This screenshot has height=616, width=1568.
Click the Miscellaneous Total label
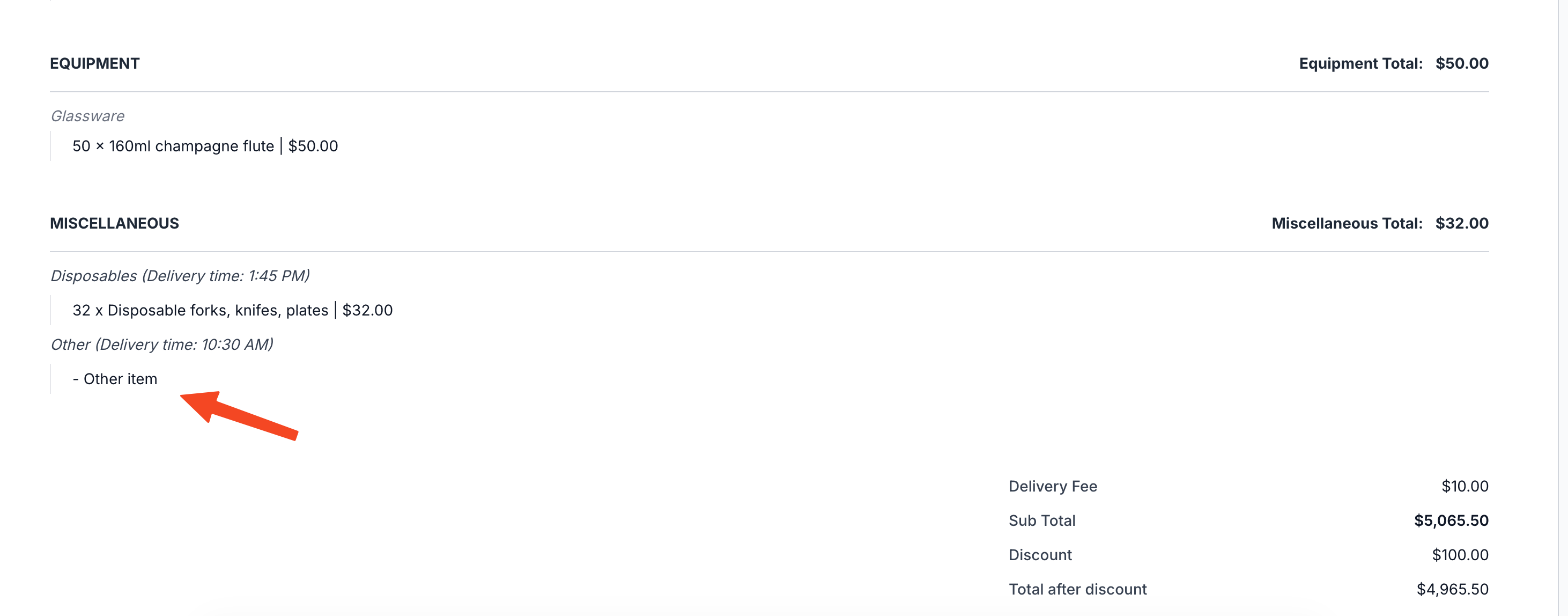(x=1347, y=223)
